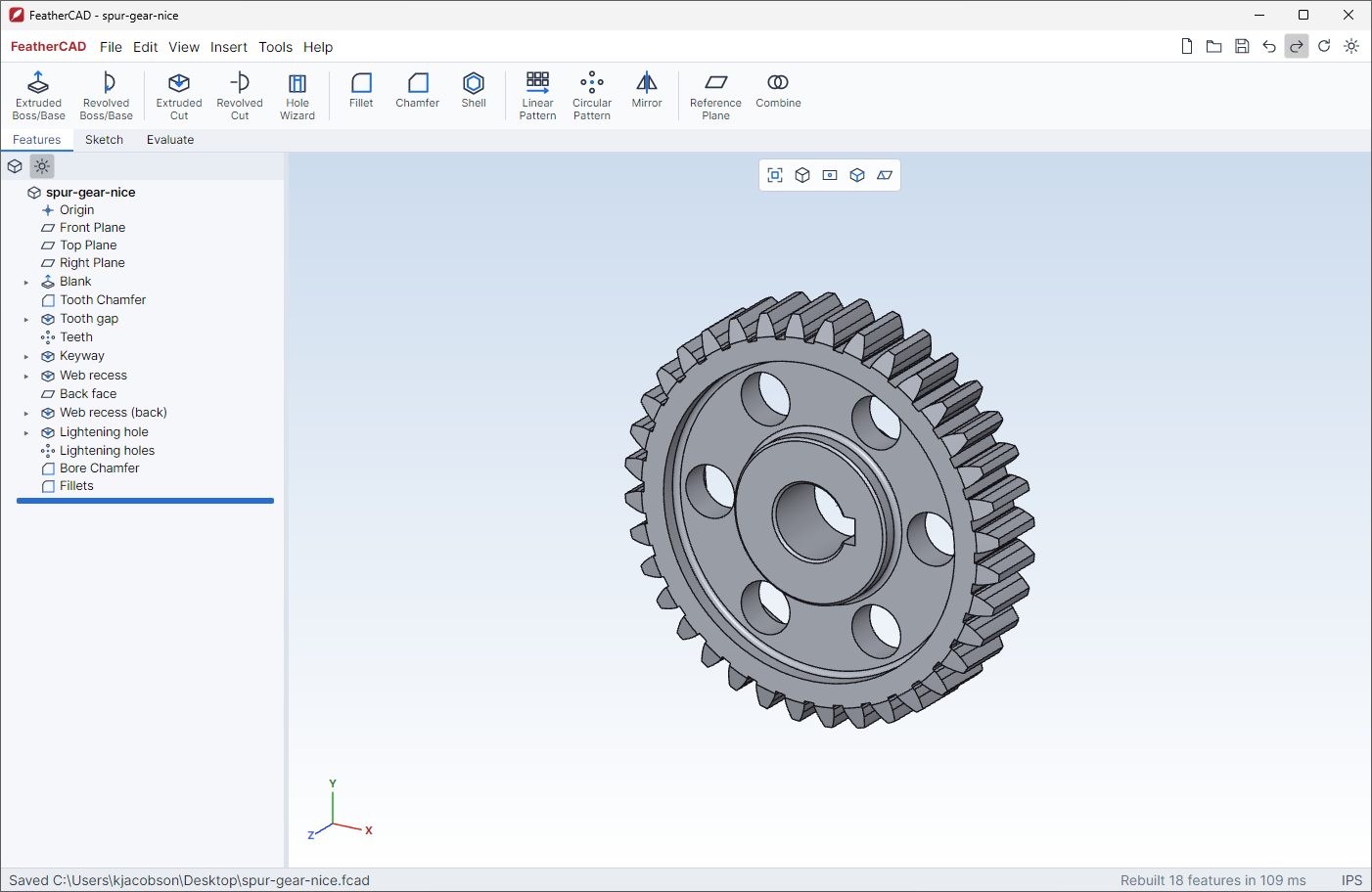Select the Bore Chamfer feature
Screen dimensions: 1372x892
point(99,468)
